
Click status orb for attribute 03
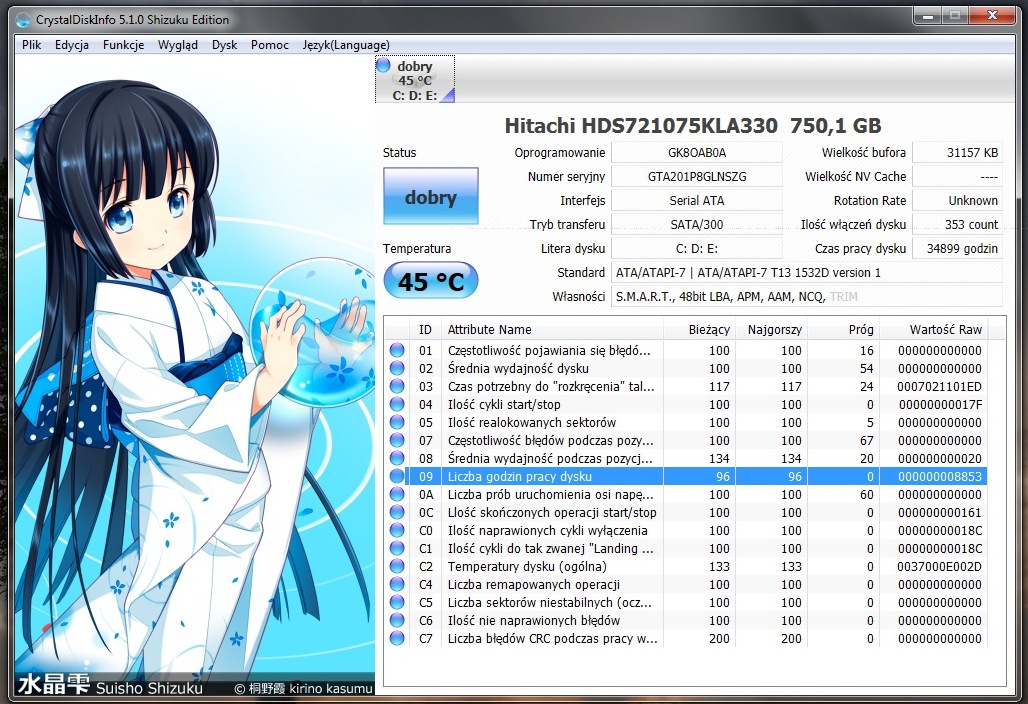[397, 386]
